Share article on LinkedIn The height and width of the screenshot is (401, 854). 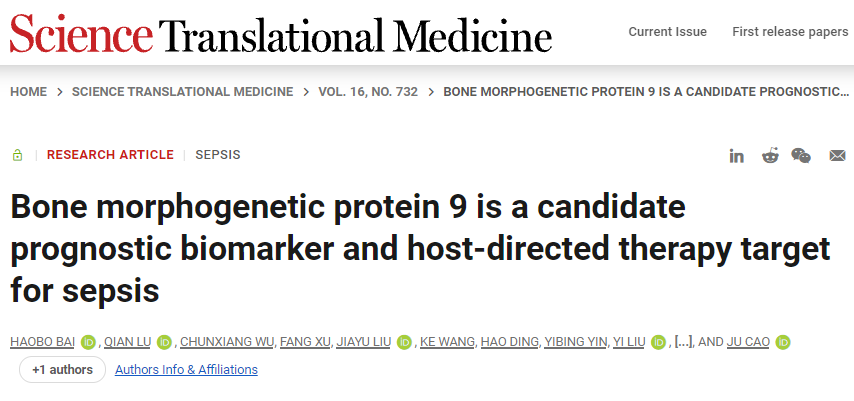point(737,156)
